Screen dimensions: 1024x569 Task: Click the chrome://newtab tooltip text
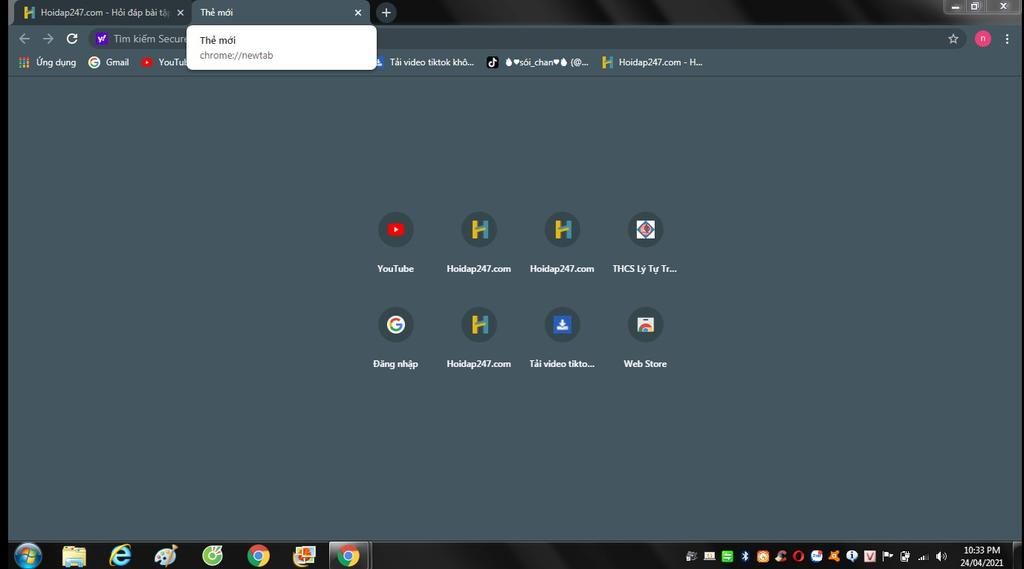pyautogui.click(x=236, y=56)
